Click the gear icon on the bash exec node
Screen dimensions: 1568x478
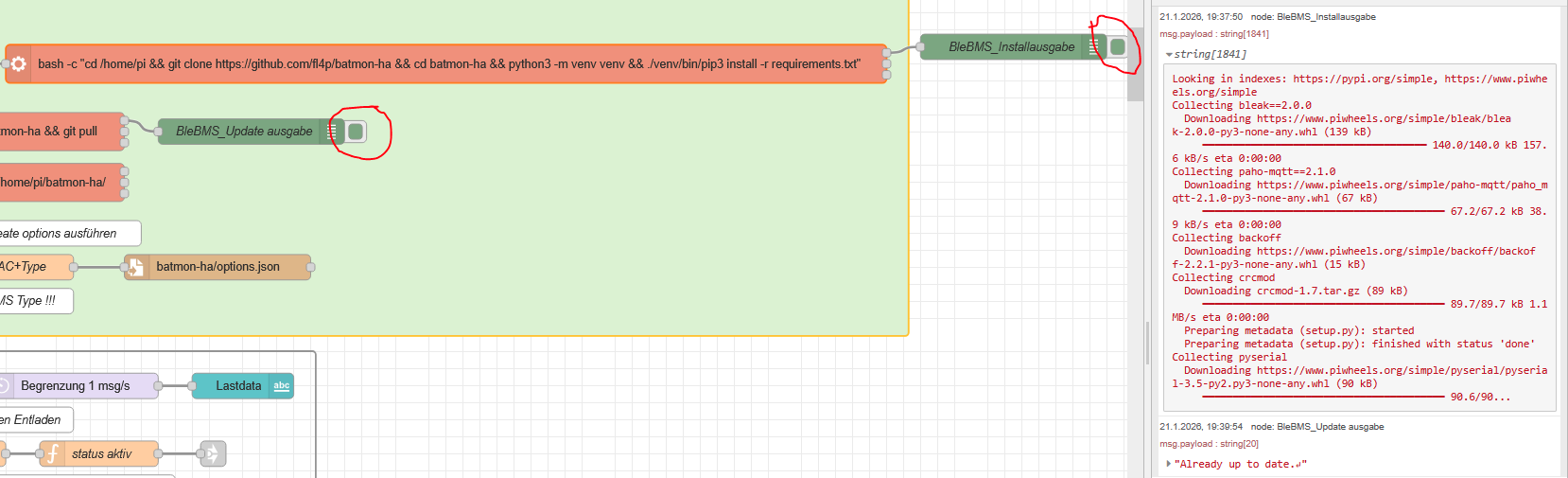click(18, 64)
